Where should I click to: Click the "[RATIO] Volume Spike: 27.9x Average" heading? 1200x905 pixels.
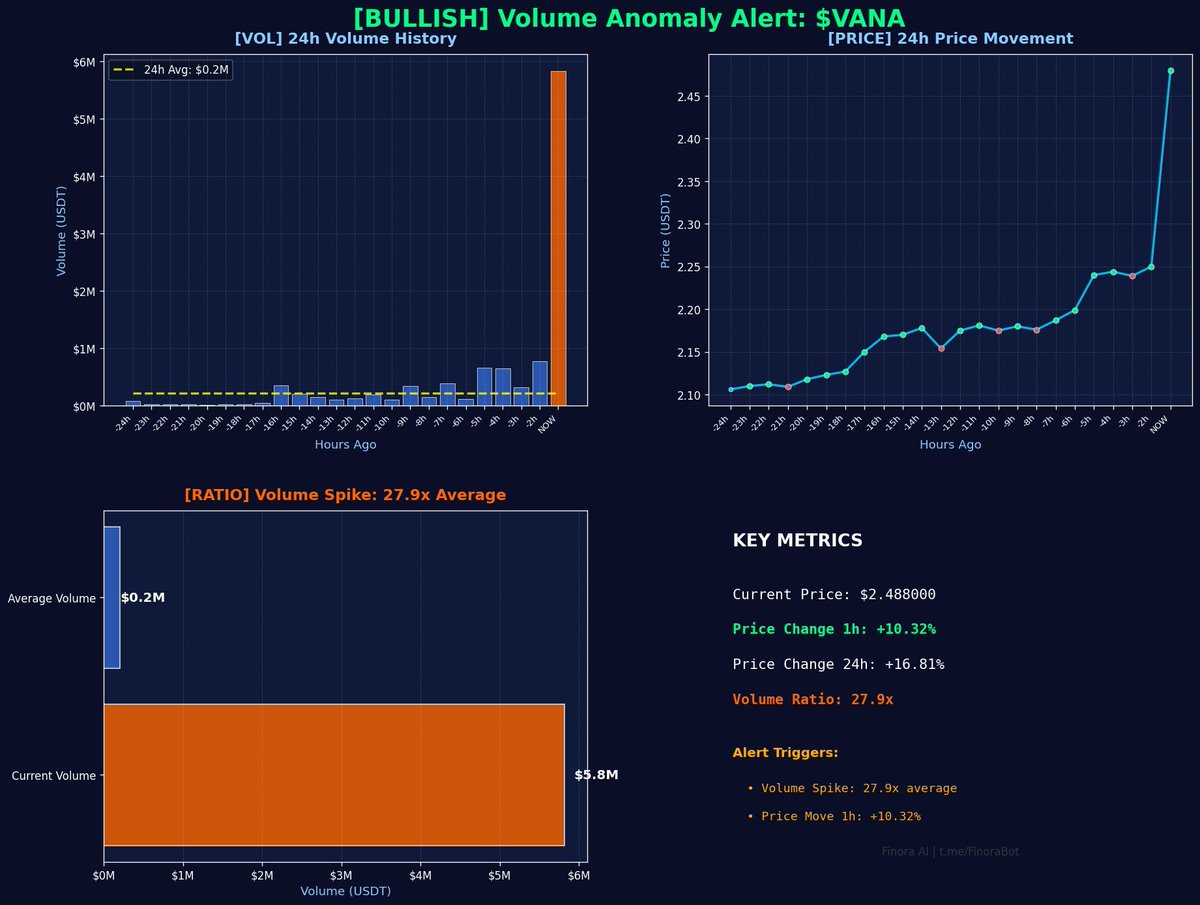(x=345, y=494)
